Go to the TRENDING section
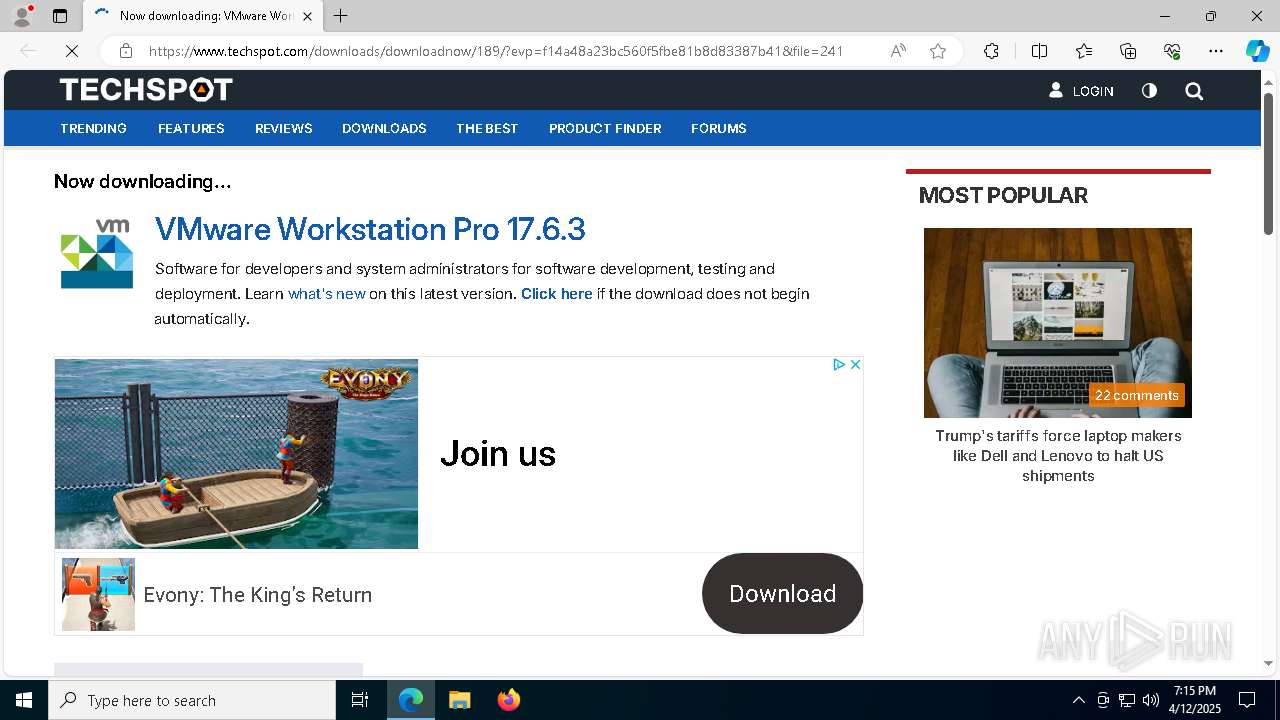 tap(93, 128)
